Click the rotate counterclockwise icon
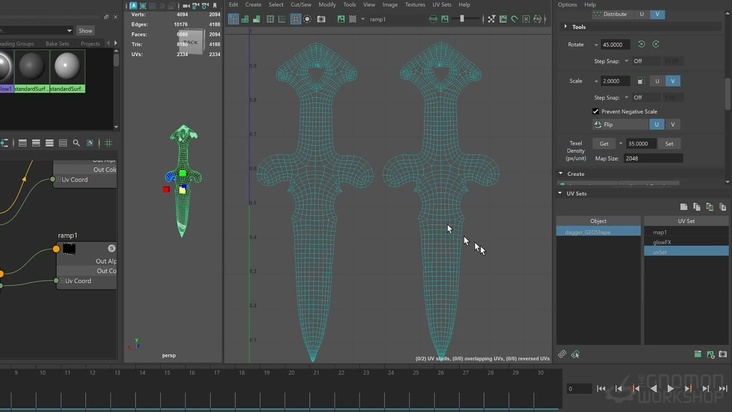Viewport: 732px width, 412px height. tap(641, 44)
